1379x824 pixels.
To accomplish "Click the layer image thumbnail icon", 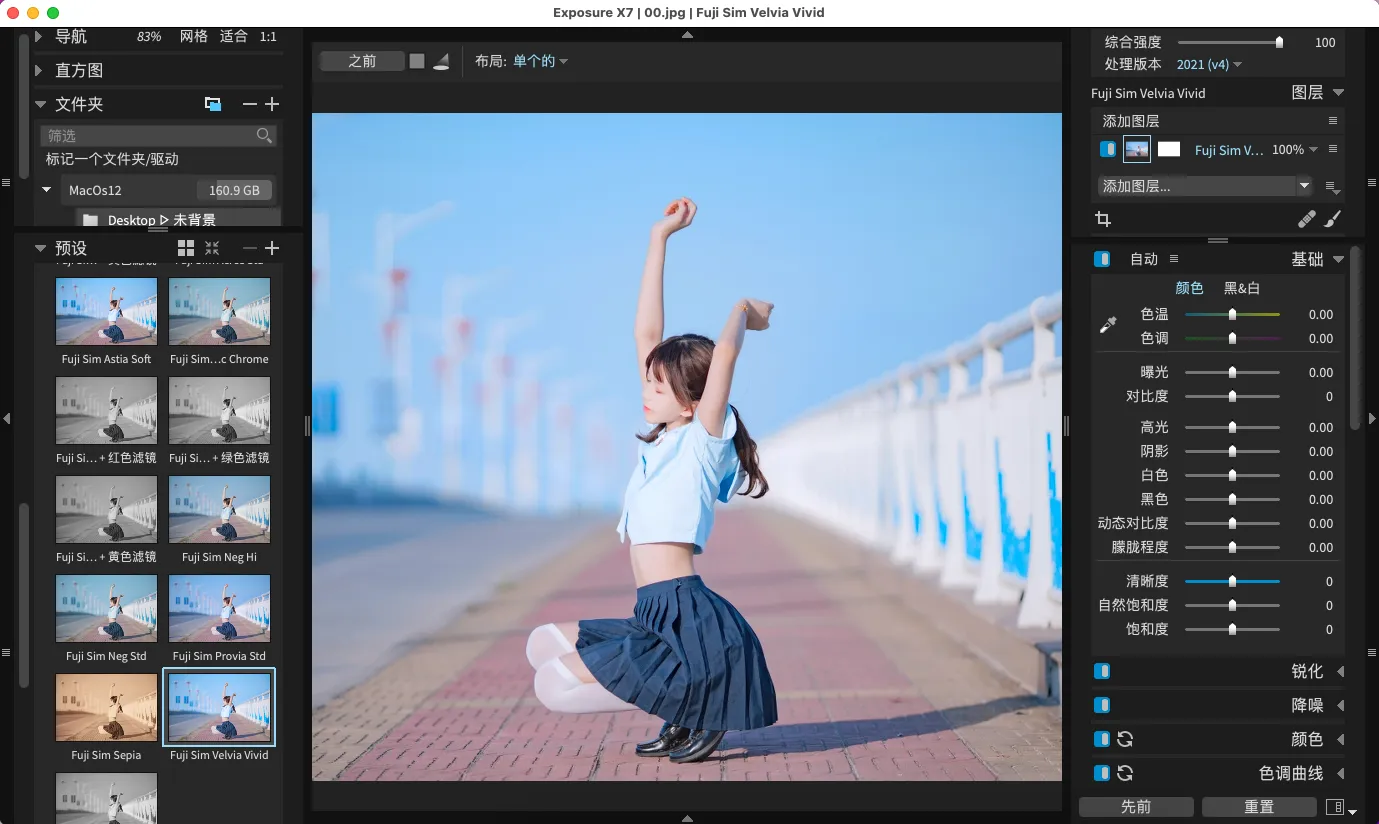I will click(1137, 149).
